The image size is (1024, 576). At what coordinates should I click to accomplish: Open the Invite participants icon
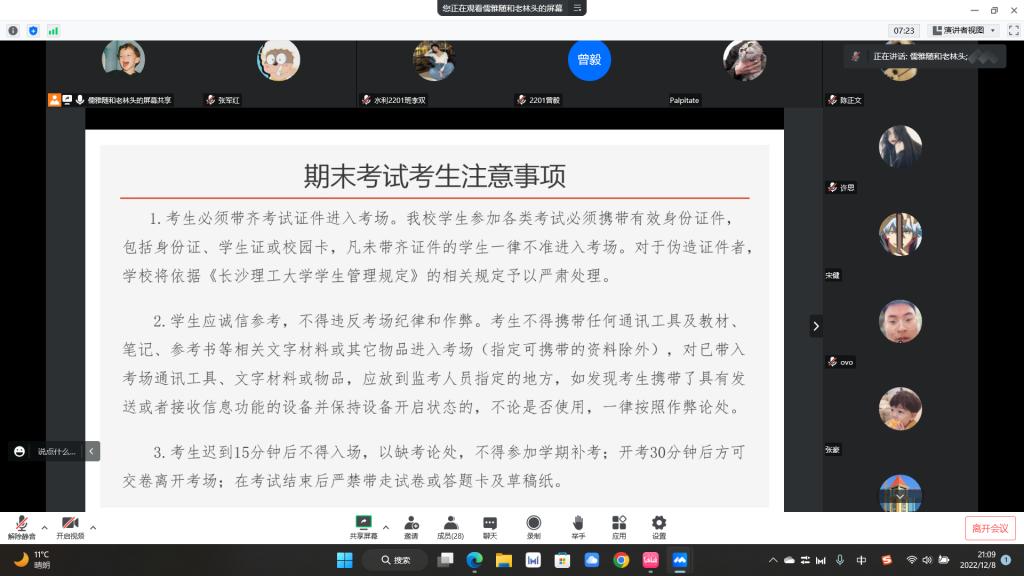click(x=411, y=524)
